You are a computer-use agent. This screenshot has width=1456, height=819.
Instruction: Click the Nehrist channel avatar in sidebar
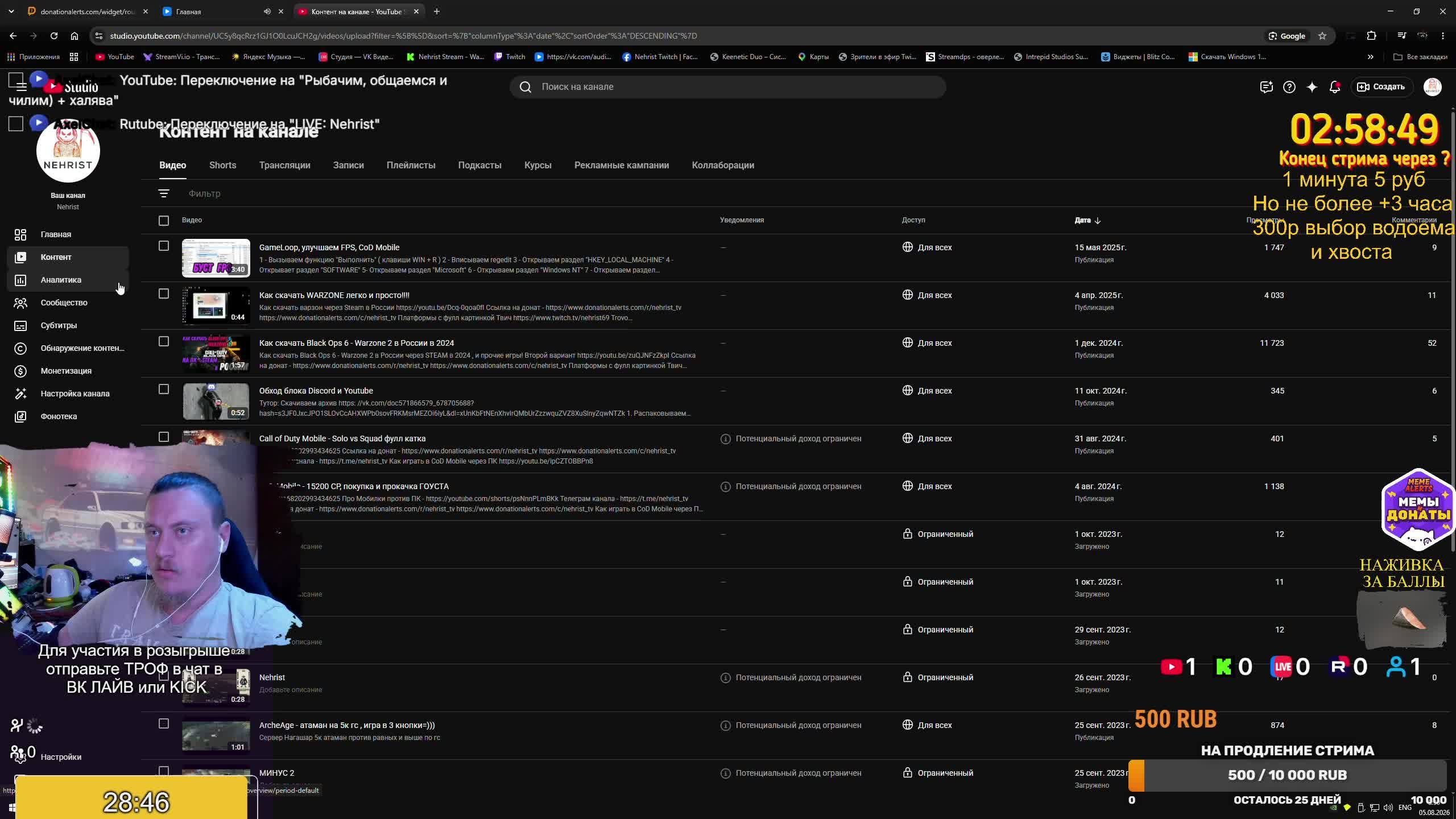[68, 151]
